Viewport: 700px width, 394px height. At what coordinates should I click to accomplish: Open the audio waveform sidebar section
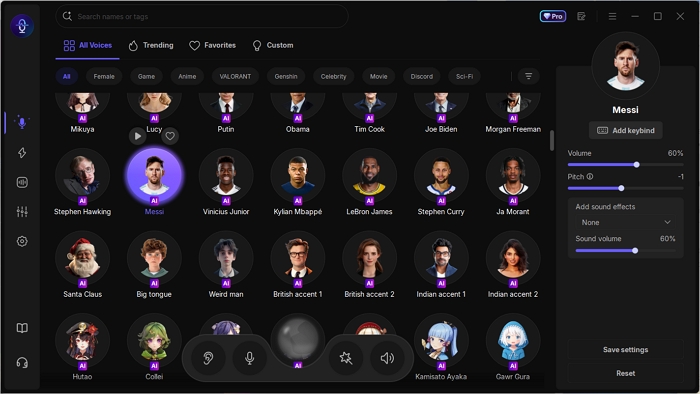tap(22, 182)
